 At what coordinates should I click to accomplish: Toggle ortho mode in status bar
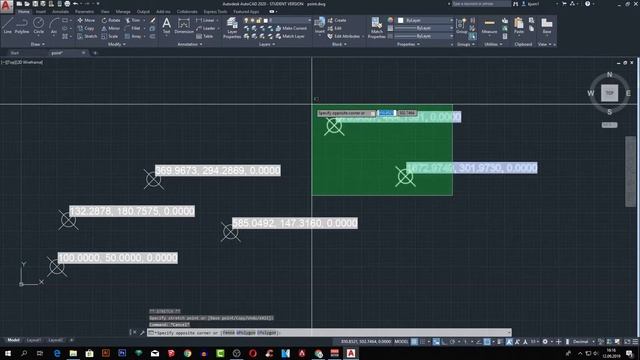444,342
